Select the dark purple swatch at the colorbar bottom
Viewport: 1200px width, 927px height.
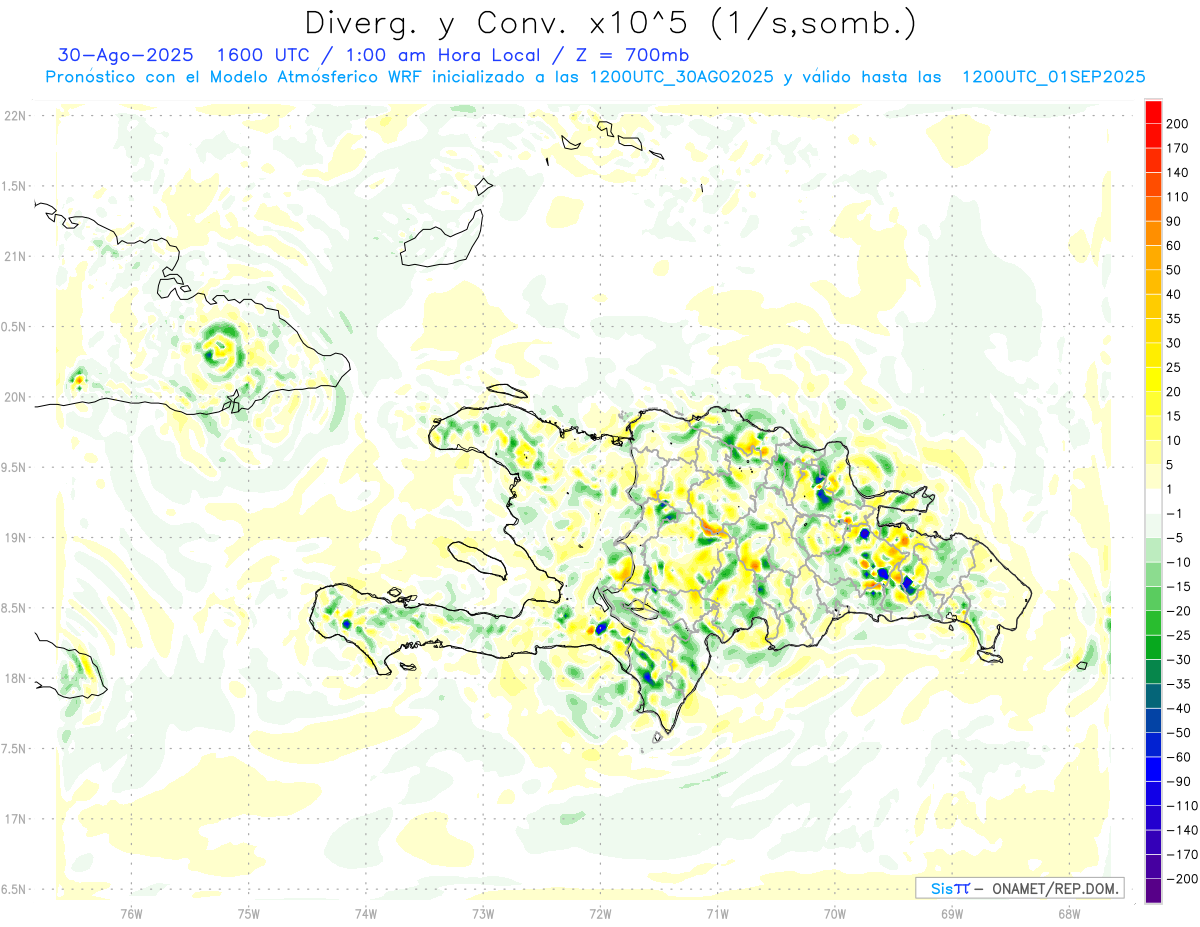pos(1153,891)
